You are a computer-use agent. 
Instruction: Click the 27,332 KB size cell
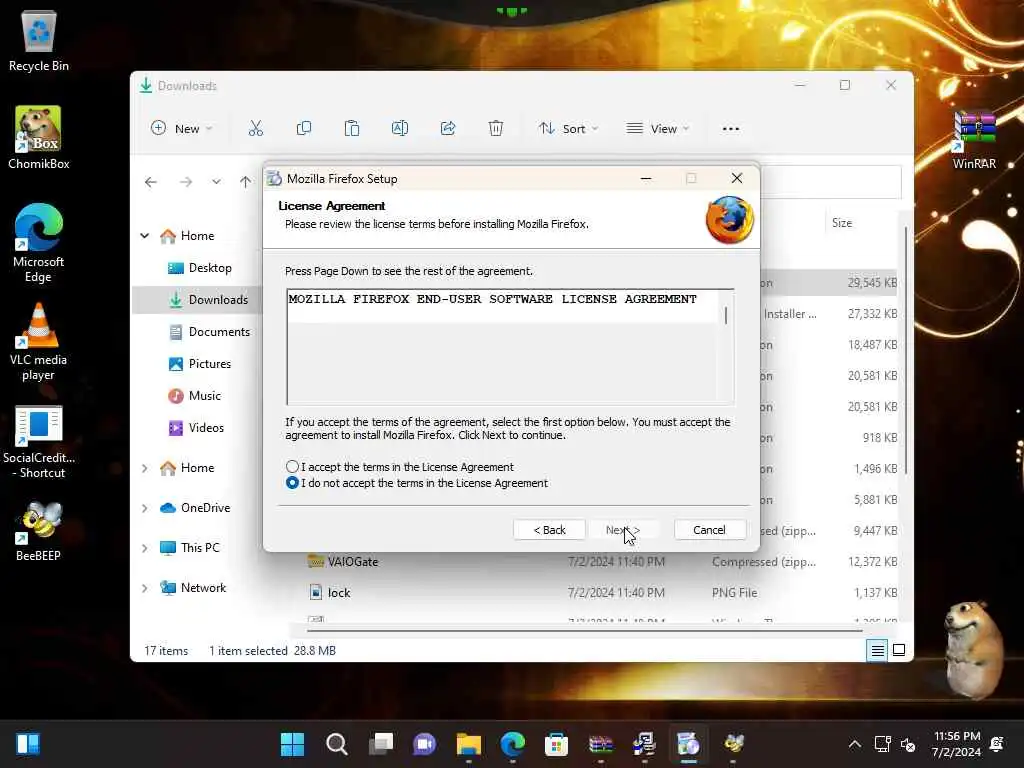click(872, 314)
